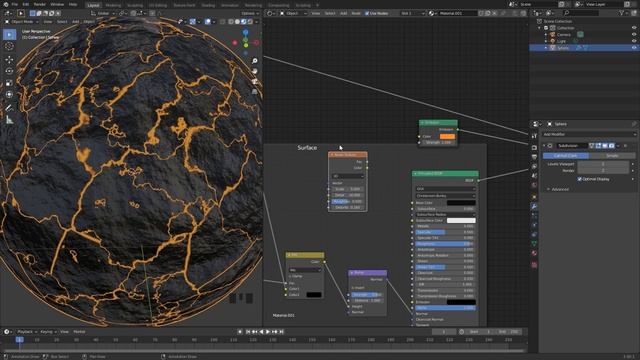Toggle the Use Nodes checkbox

point(367,13)
